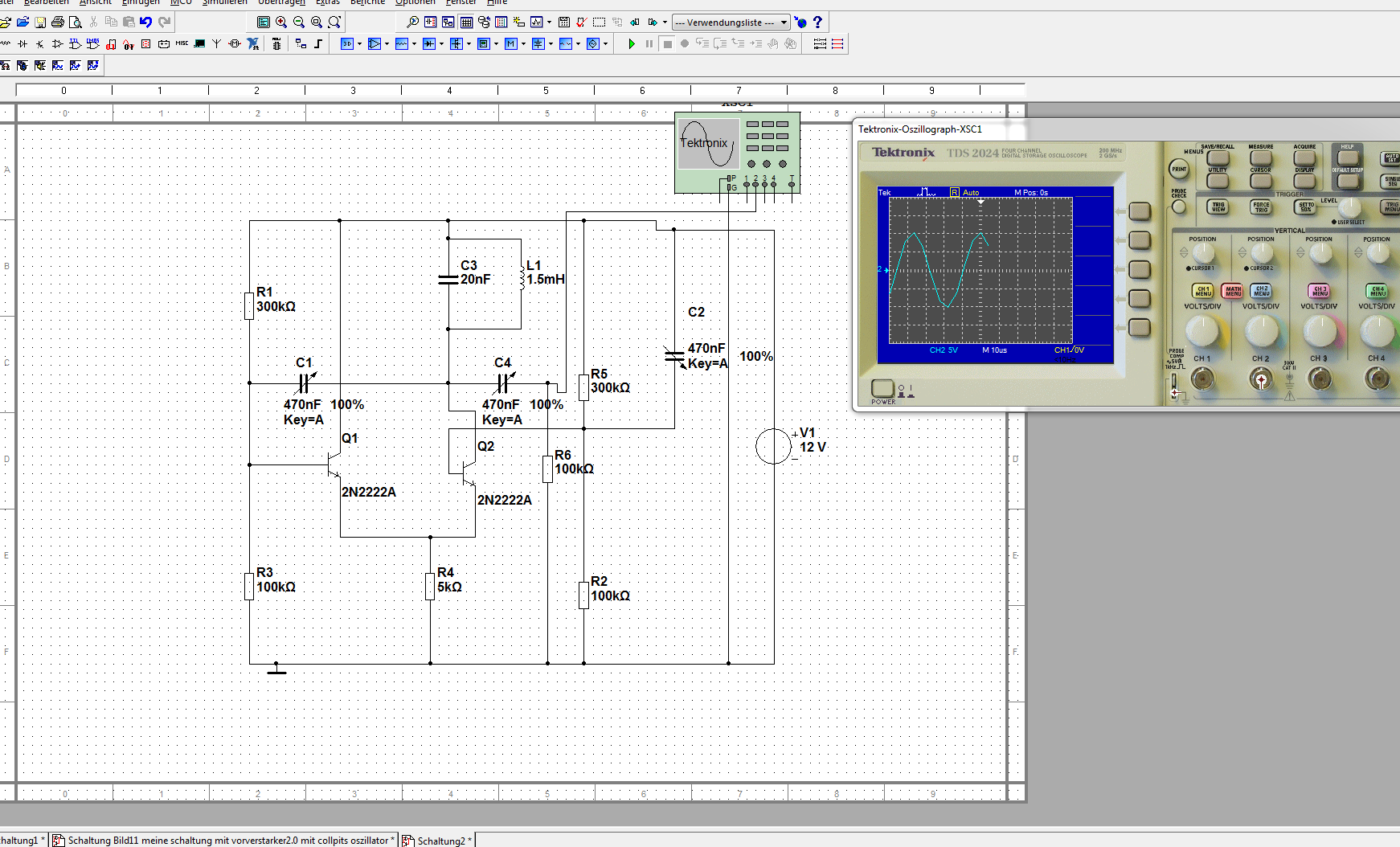Image resolution: width=1400 pixels, height=847 pixels.
Task: Pause the simulation
Action: click(x=649, y=43)
